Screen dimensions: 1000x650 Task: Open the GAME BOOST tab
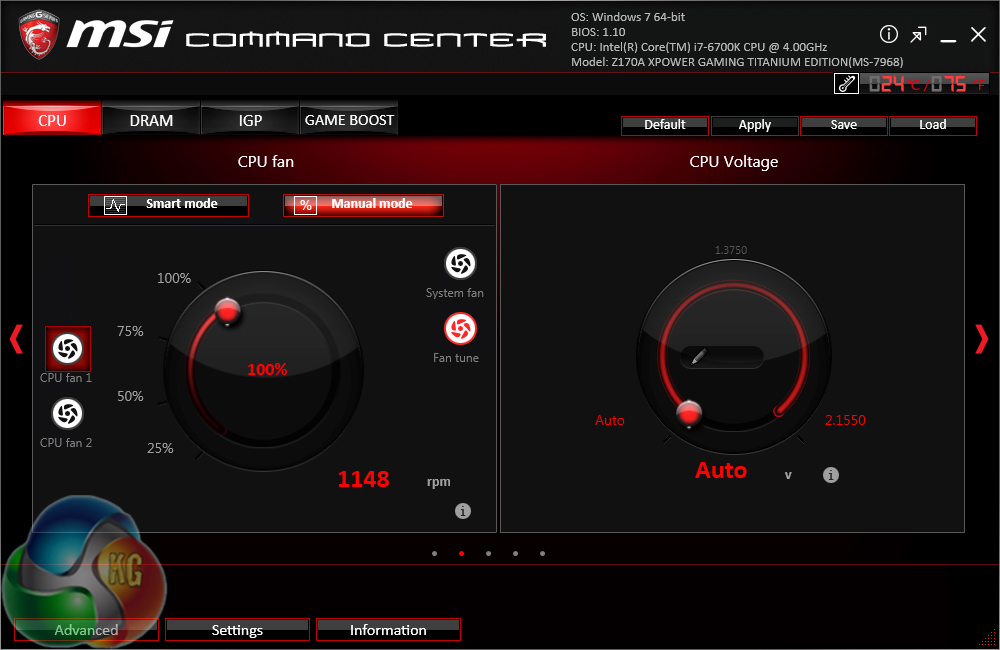pos(349,119)
